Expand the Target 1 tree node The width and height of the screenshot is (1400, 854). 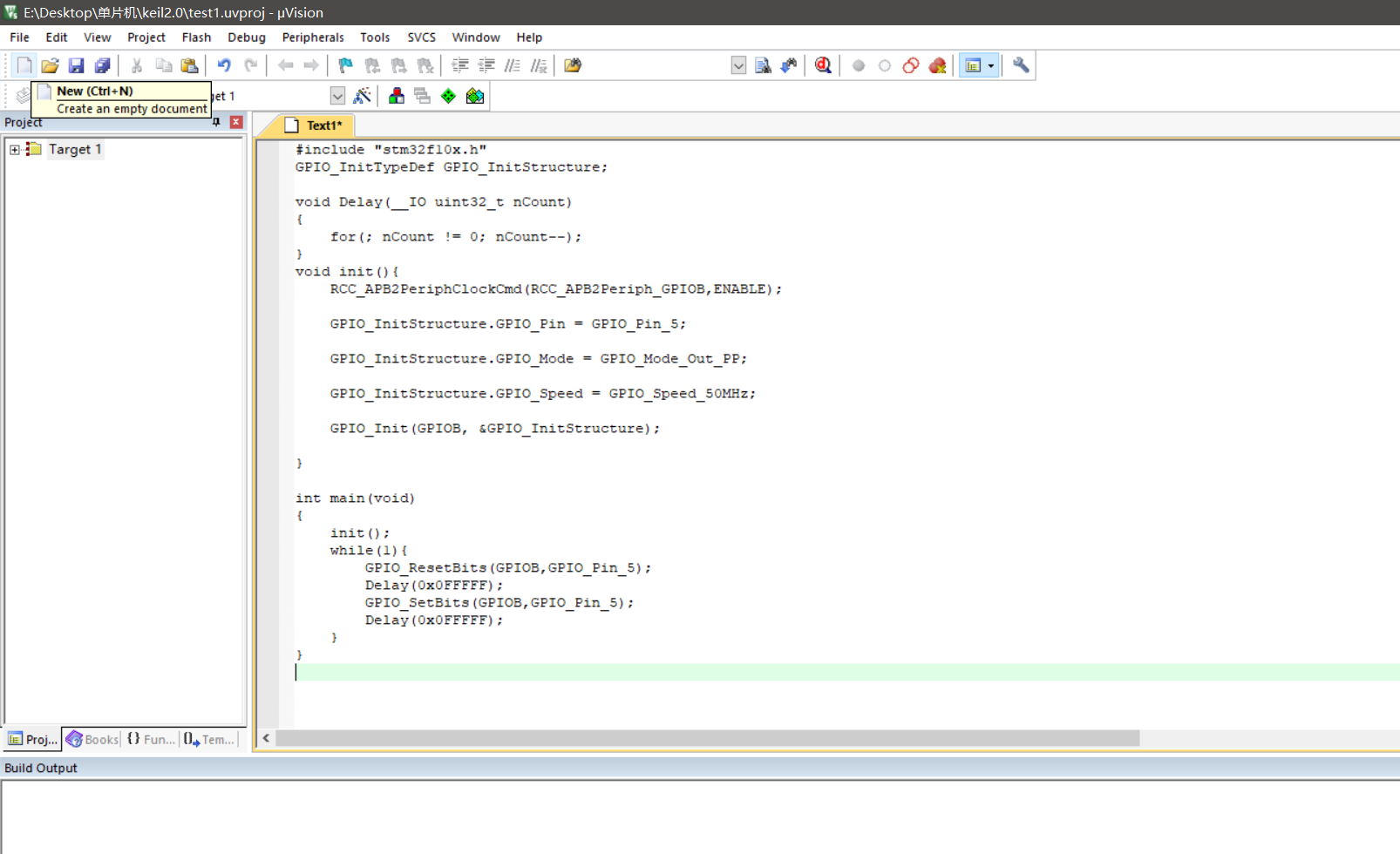15,150
